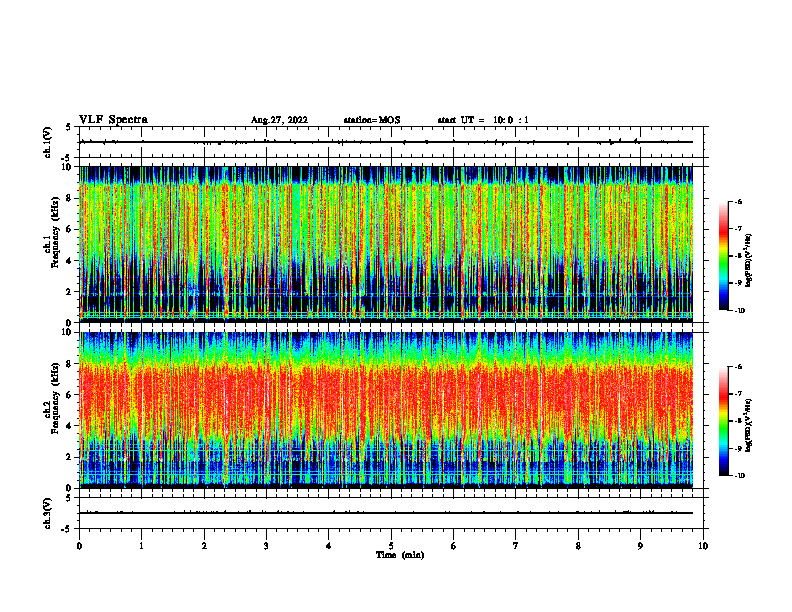Click the ch.1 color bar legend label text
The width and height of the screenshot is (792, 612).
tap(749, 261)
